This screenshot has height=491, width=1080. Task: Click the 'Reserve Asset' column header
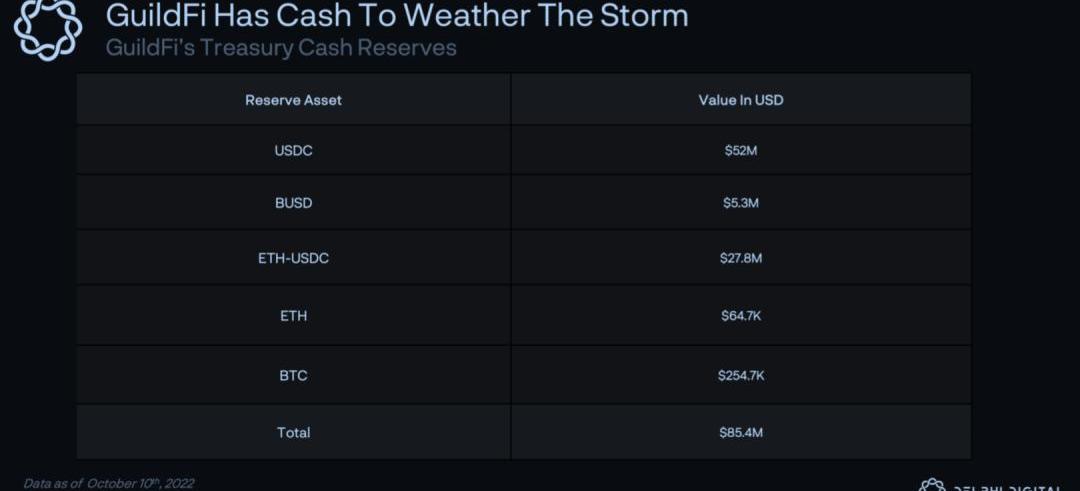pos(293,100)
